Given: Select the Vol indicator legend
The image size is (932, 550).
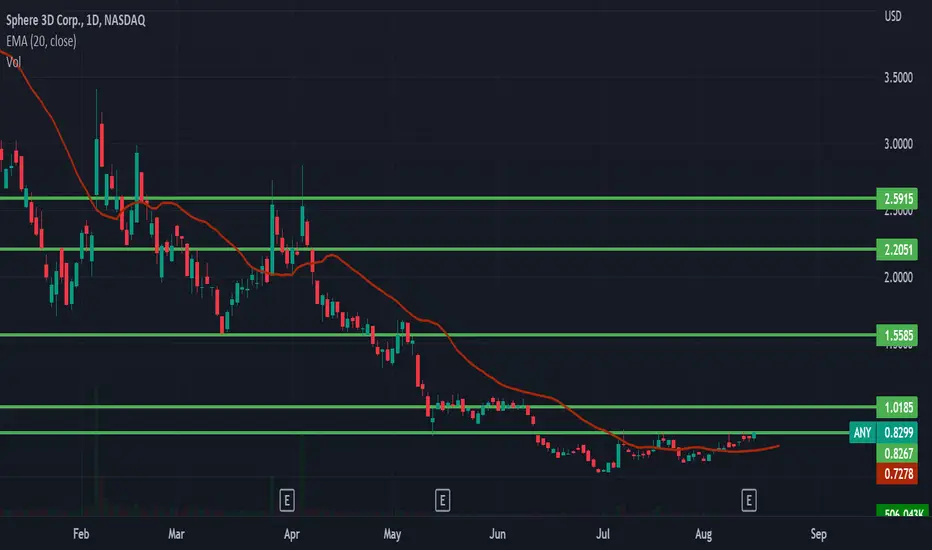Looking at the screenshot, I should click(13, 62).
